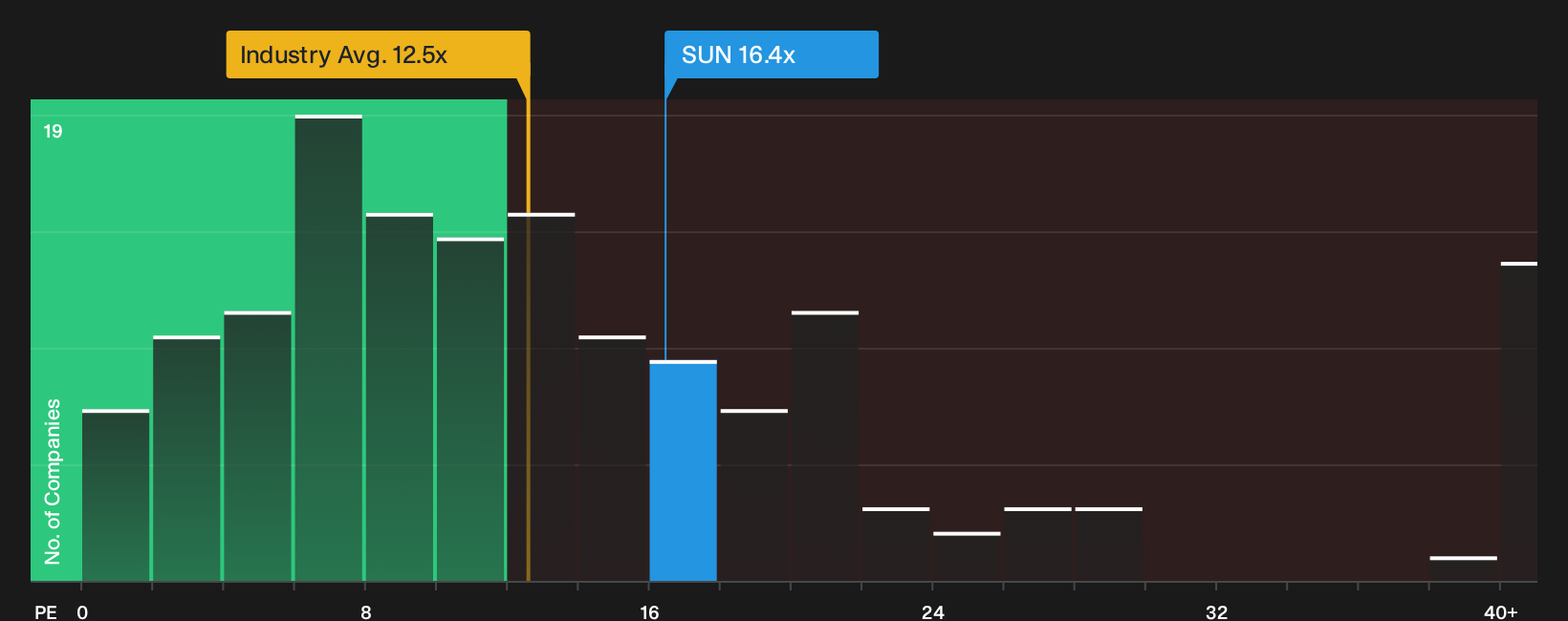Click the '40+' x-axis tick label

pyautogui.click(x=1500, y=612)
